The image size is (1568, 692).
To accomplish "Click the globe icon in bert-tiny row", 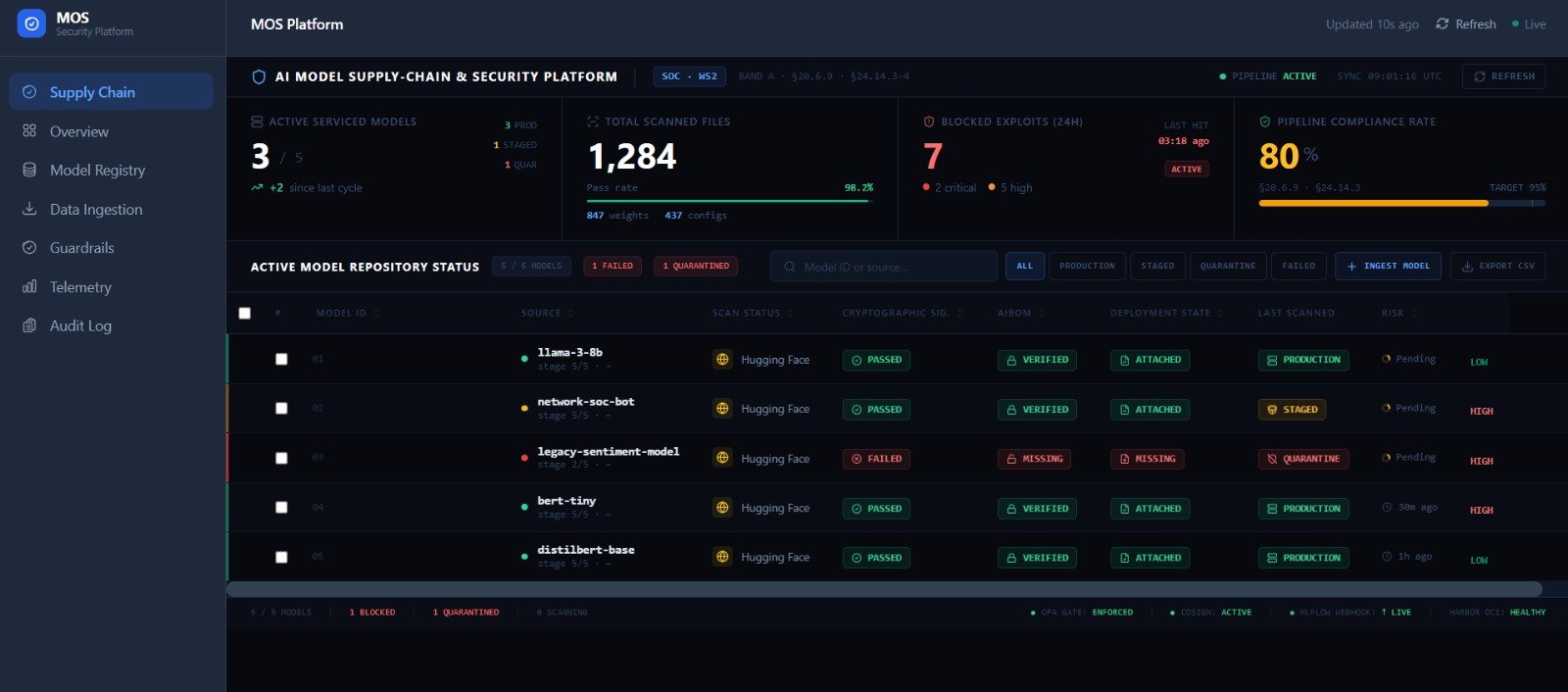I will tap(722, 508).
